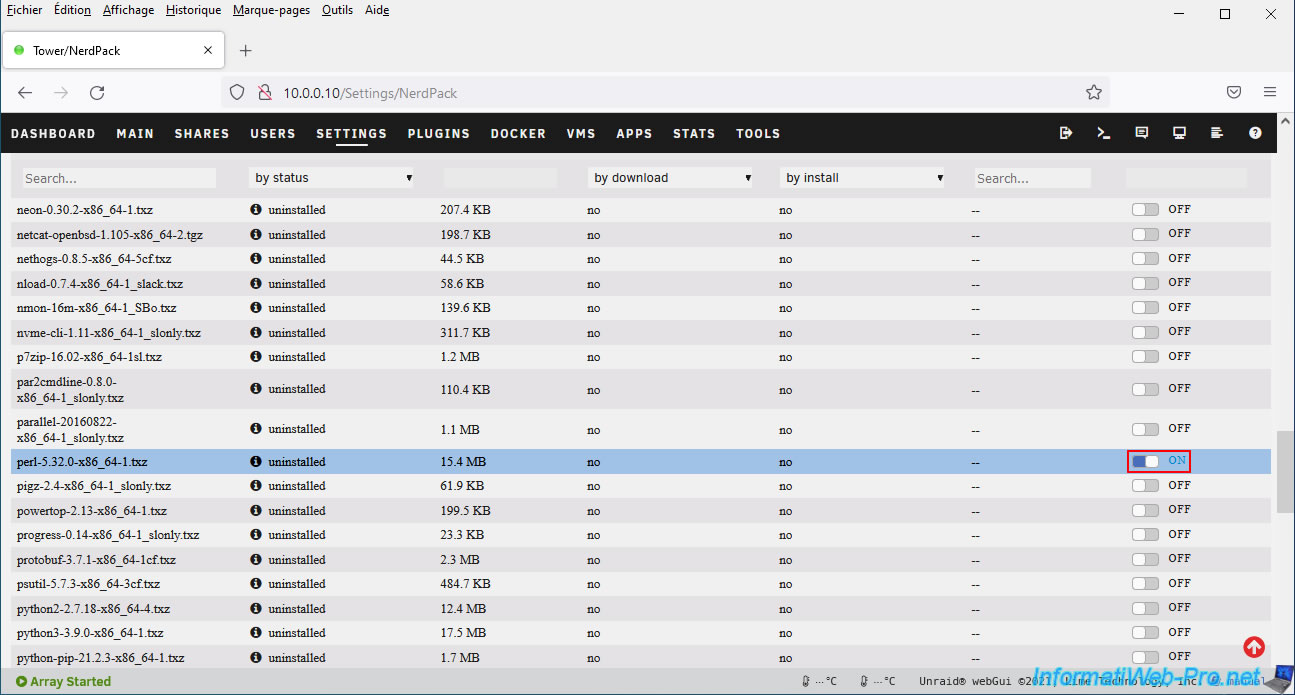Navigate to the DASHBOARD page
The width and height of the screenshot is (1295, 695).
click(53, 134)
